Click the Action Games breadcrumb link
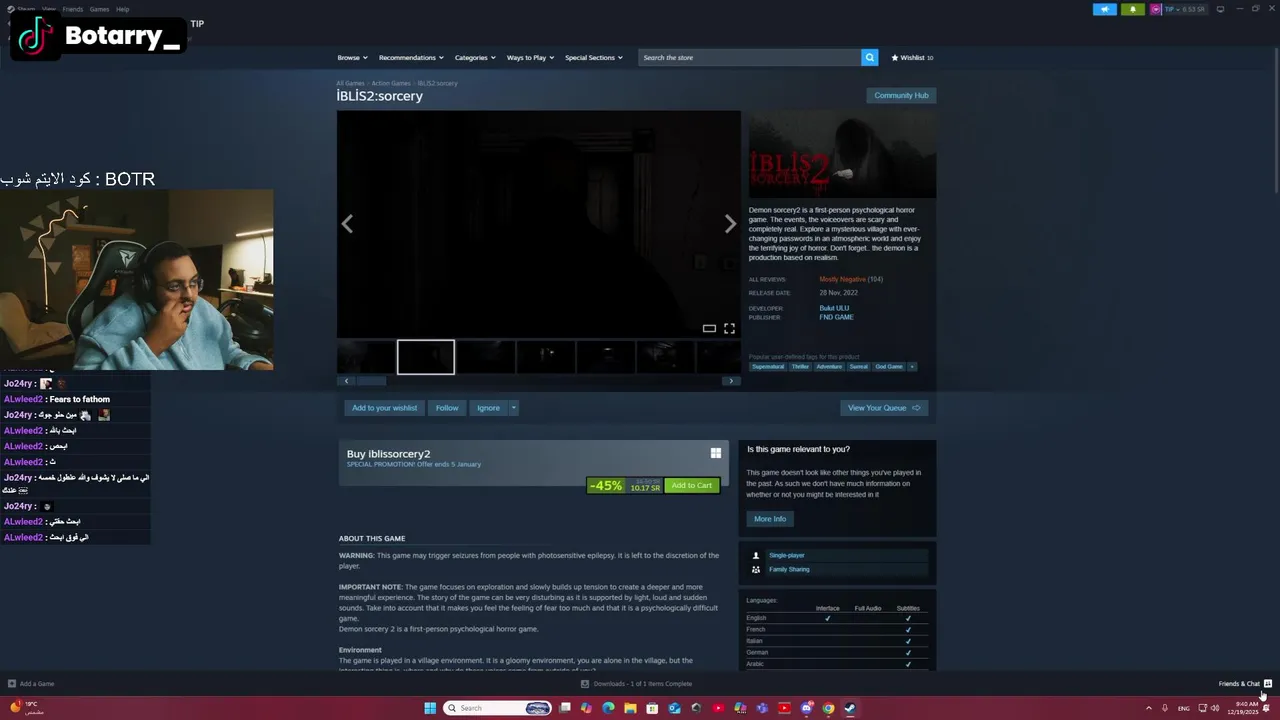The width and height of the screenshot is (1280, 720). coord(391,83)
